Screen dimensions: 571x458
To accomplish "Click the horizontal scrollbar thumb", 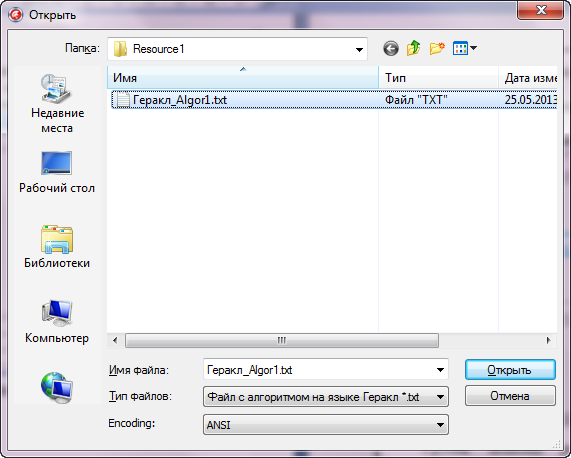I will (282, 341).
